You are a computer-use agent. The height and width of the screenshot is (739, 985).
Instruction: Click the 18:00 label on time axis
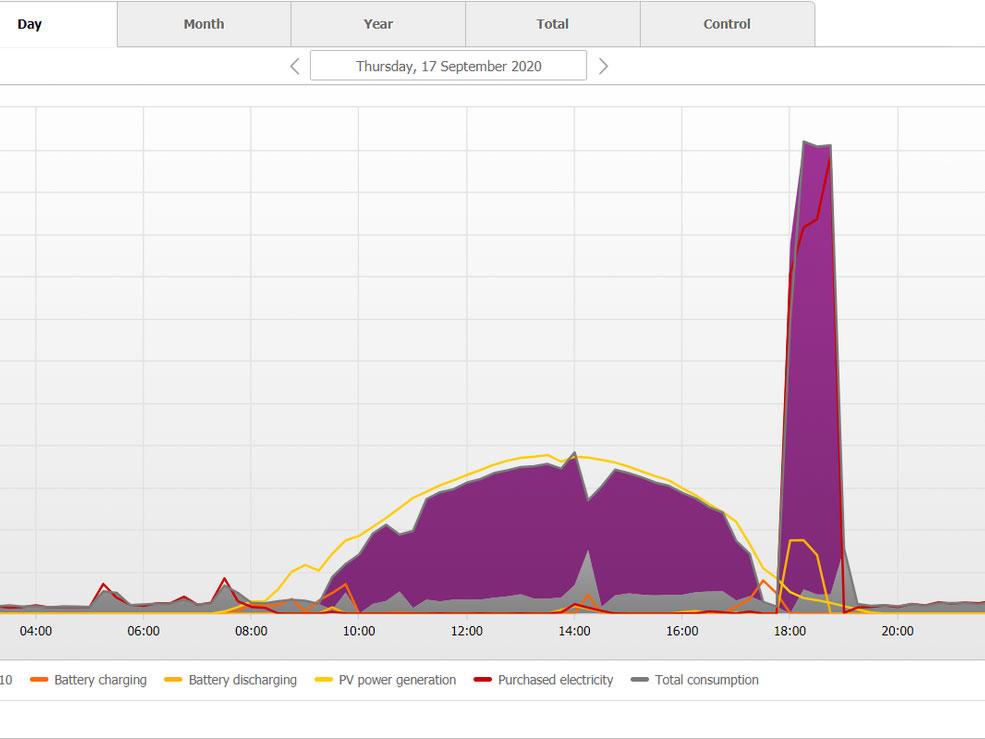click(790, 631)
